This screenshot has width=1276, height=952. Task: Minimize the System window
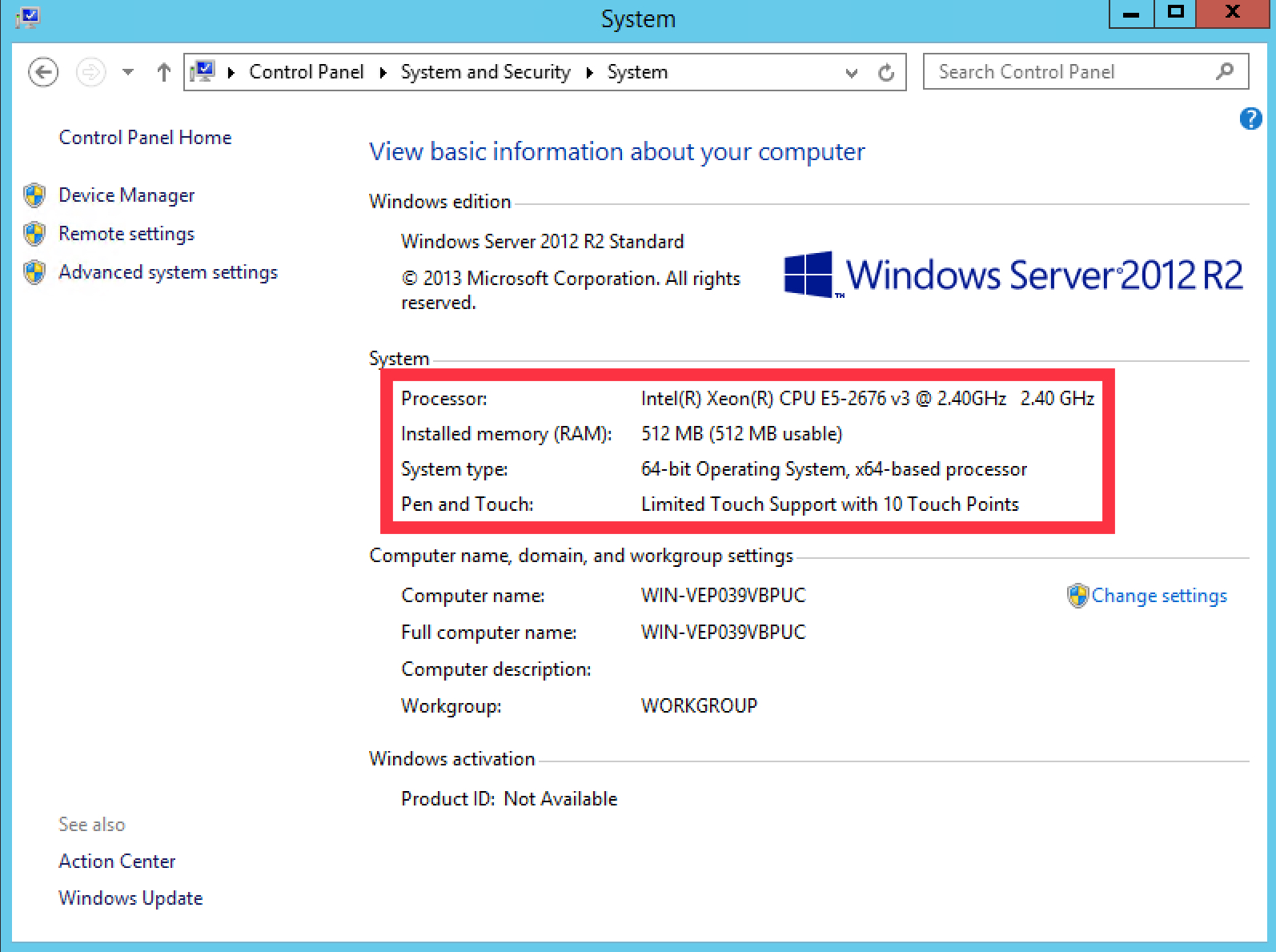click(1131, 14)
